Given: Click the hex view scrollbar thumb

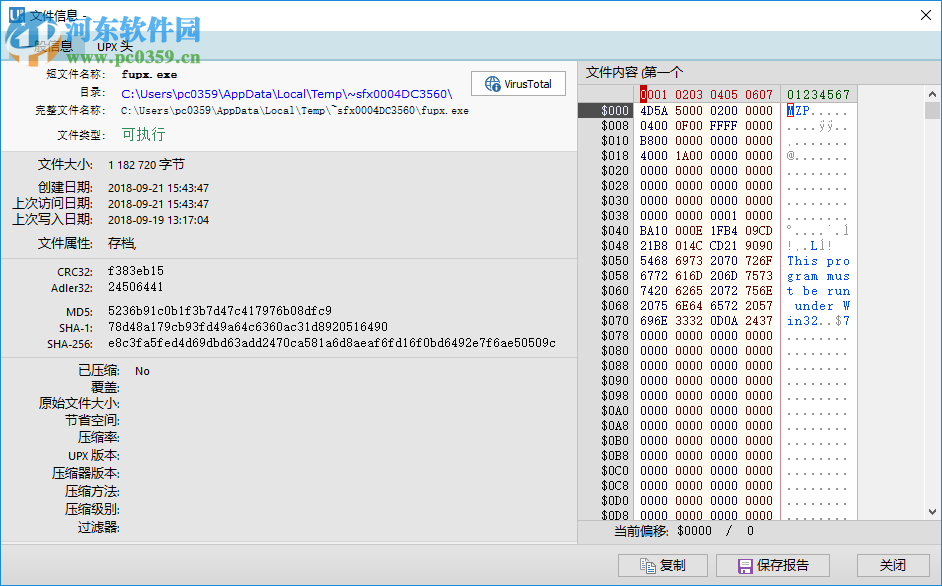Looking at the screenshot, I should (932, 111).
